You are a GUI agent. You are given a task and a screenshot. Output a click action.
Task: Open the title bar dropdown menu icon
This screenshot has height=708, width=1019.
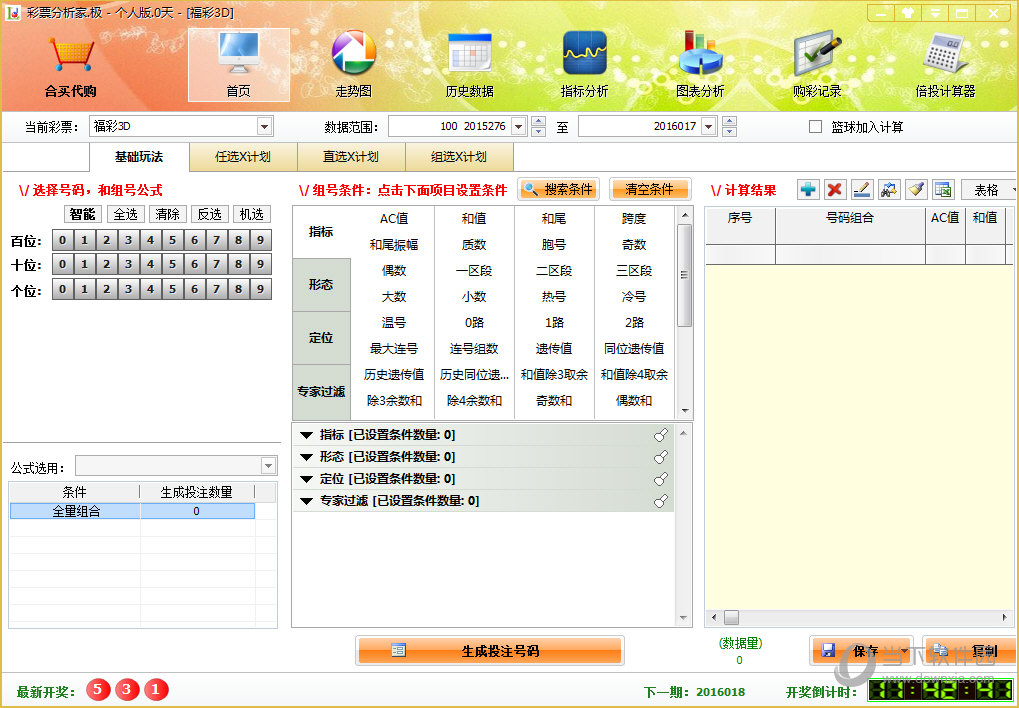(935, 13)
